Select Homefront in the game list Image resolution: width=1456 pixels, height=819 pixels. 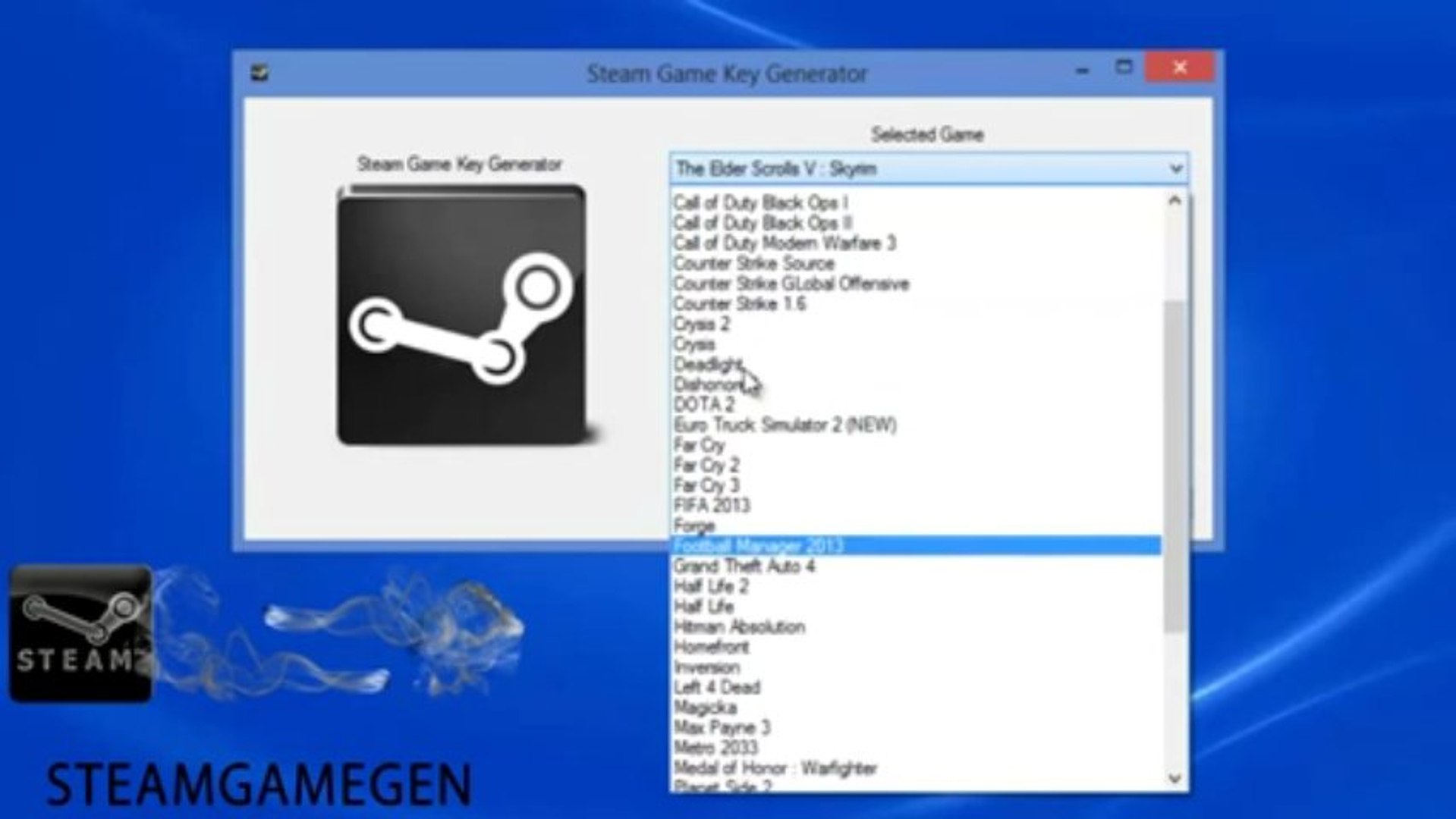click(x=712, y=647)
